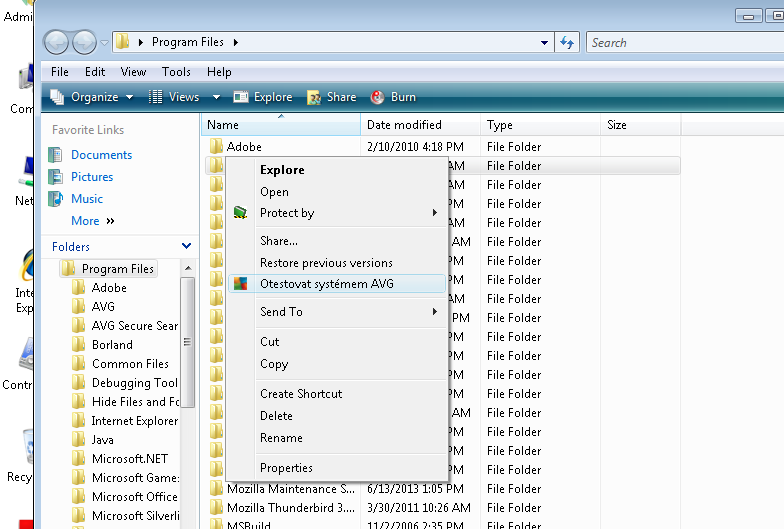Click Burn in the command toolbar
Image resolution: width=784 pixels, height=529 pixels.
394,97
